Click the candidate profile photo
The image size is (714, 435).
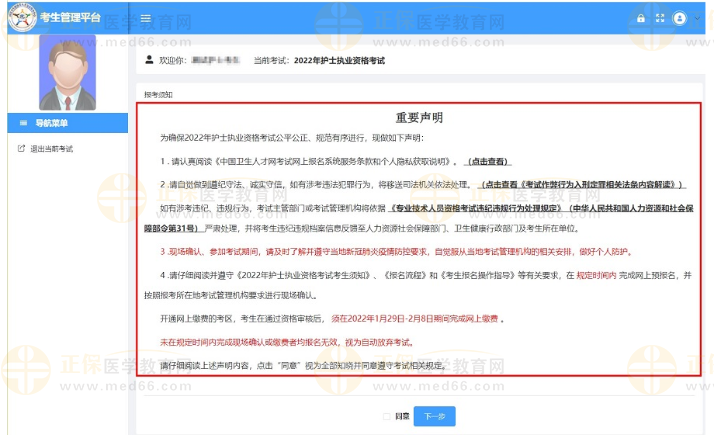coord(67,72)
